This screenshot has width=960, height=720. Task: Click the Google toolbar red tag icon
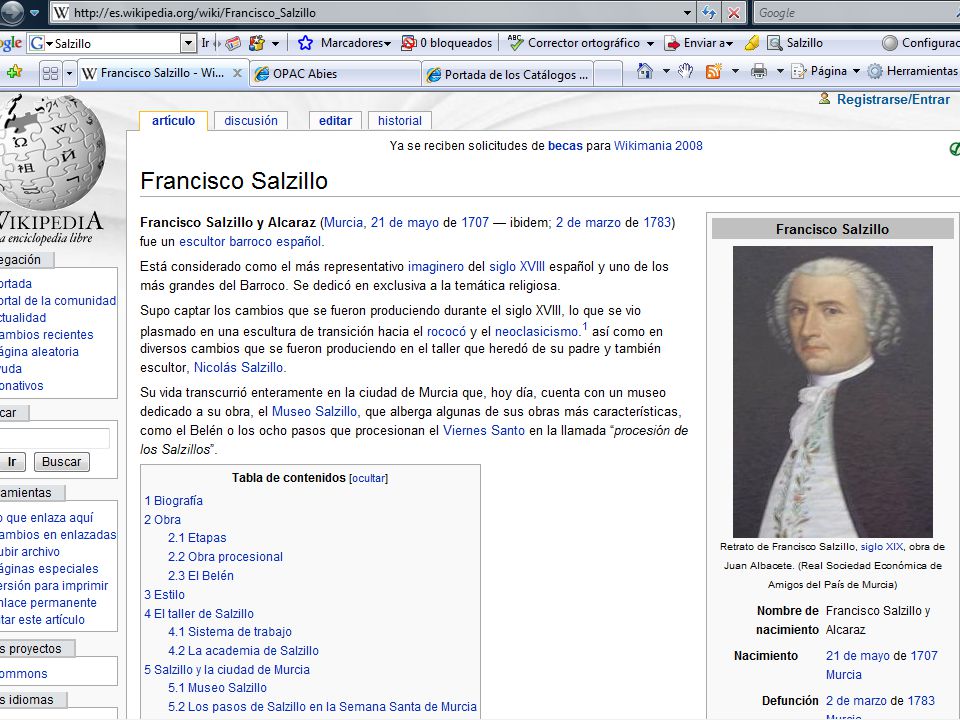click(x=233, y=43)
